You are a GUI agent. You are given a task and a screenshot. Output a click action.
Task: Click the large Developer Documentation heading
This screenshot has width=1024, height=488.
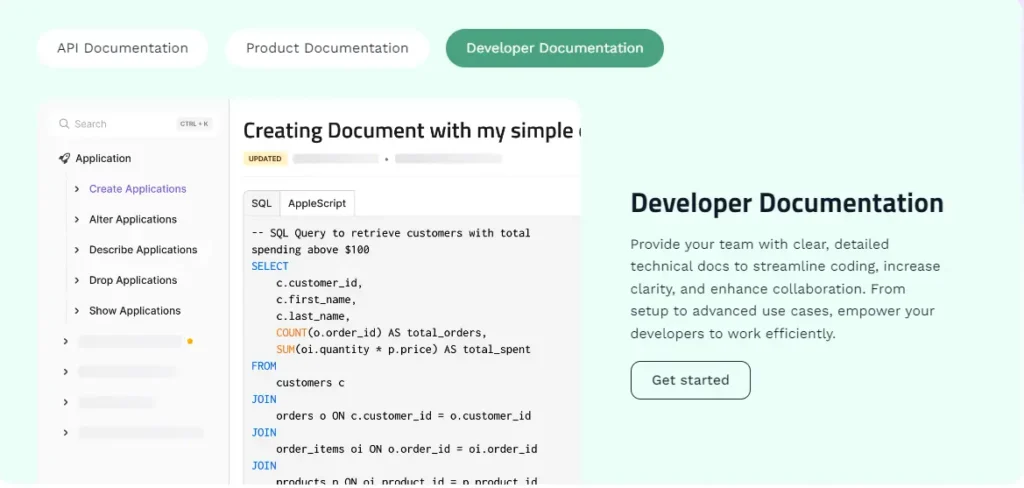[x=787, y=203]
